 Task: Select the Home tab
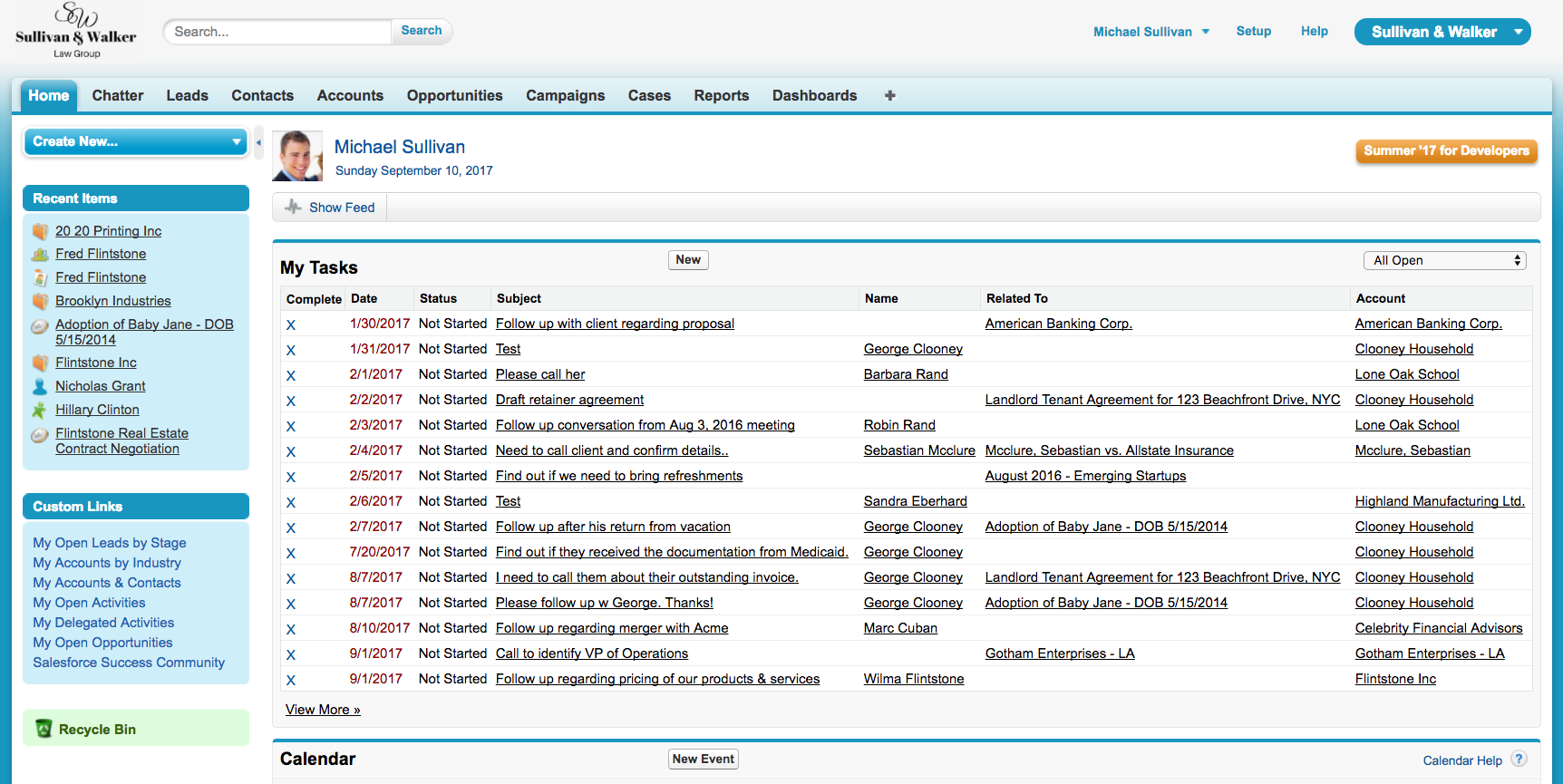pos(49,95)
